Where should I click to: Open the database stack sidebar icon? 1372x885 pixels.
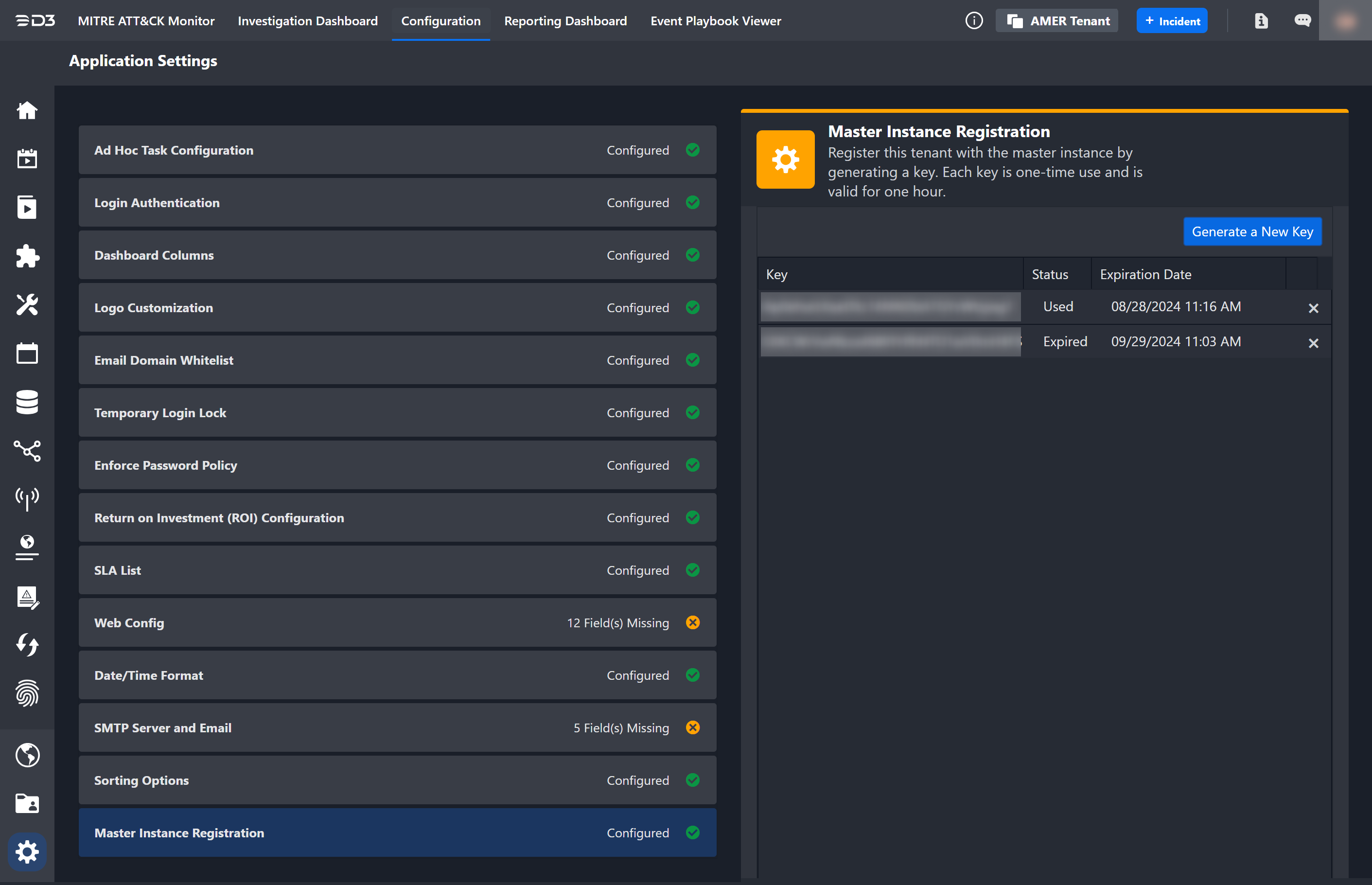click(27, 402)
